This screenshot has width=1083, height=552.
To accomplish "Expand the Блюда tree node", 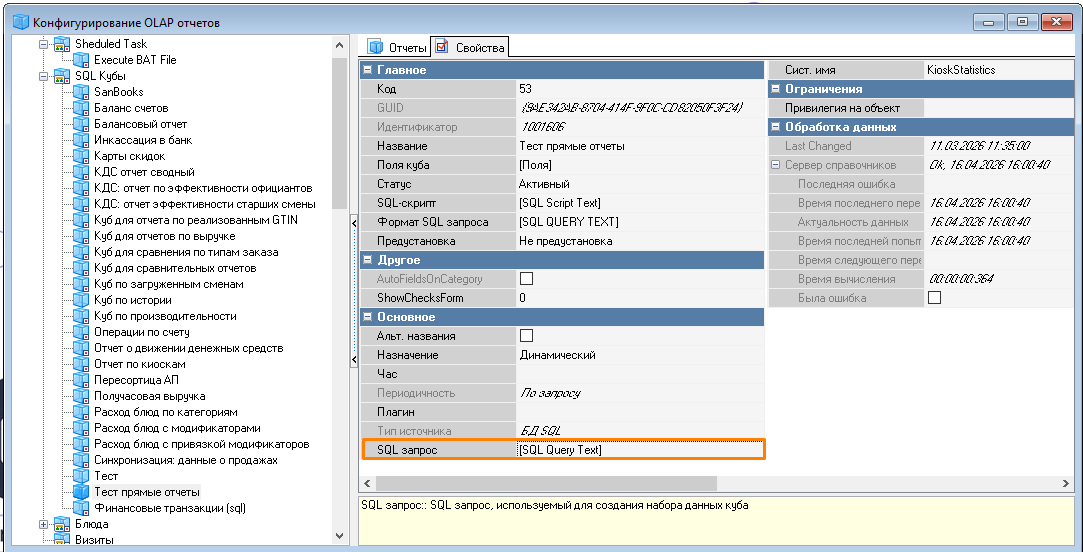I will coord(44,524).
